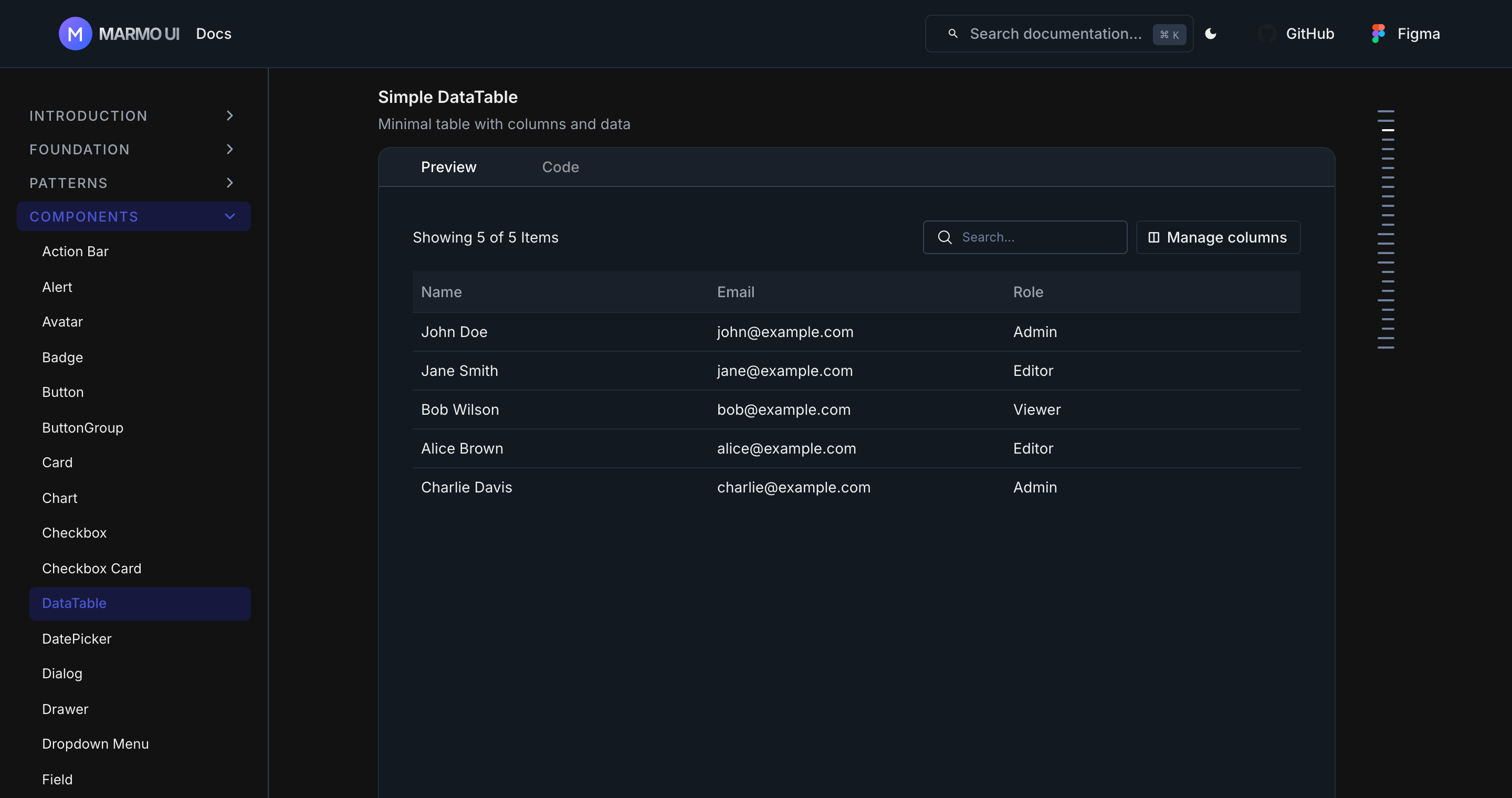Viewport: 1512px width, 798px height.
Task: Focus the table Search input
Action: [1025, 237]
